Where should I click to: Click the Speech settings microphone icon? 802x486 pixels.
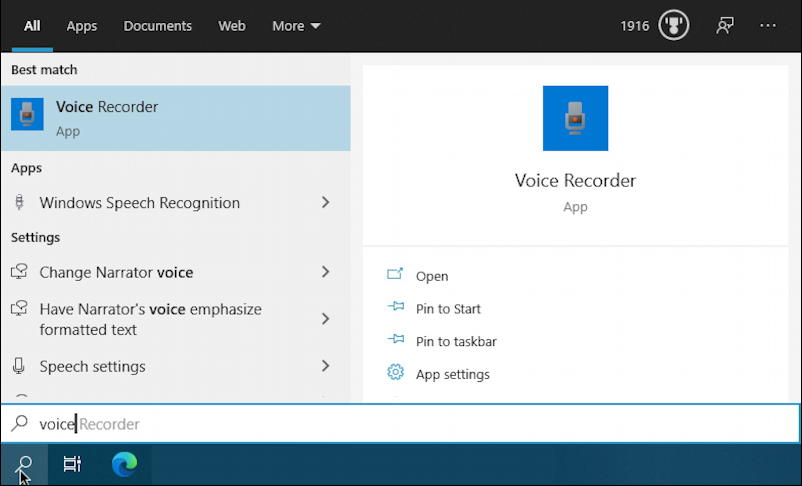pos(19,366)
